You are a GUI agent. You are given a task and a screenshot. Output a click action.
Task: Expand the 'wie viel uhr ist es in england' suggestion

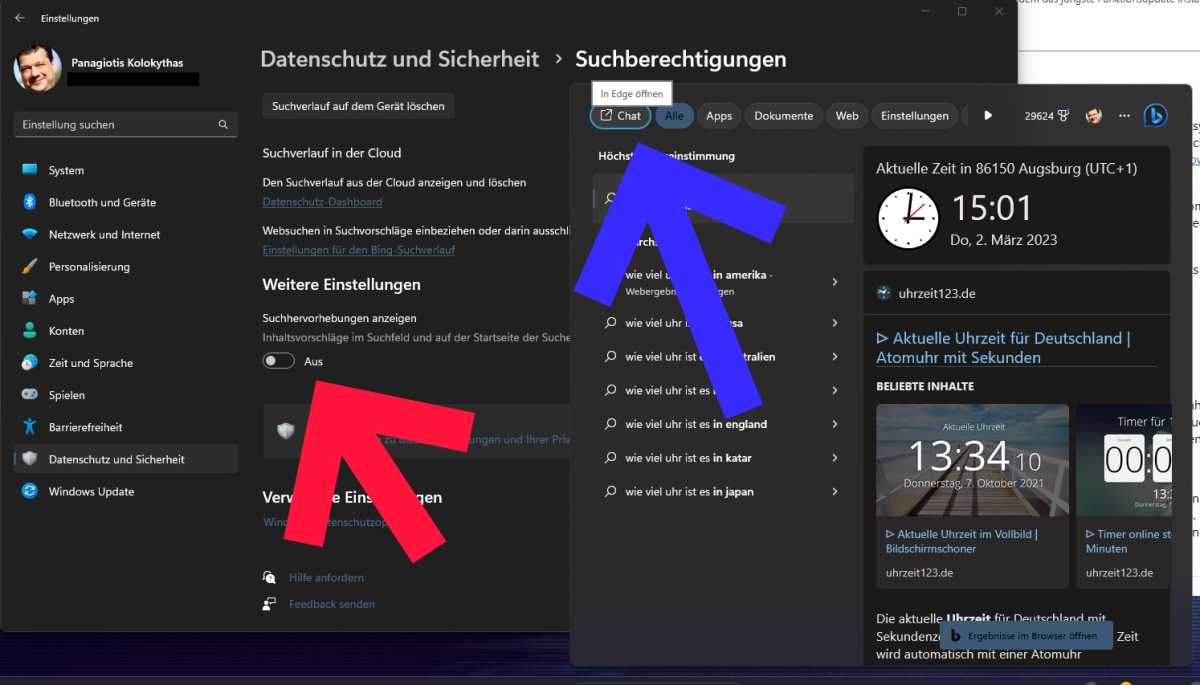[835, 424]
